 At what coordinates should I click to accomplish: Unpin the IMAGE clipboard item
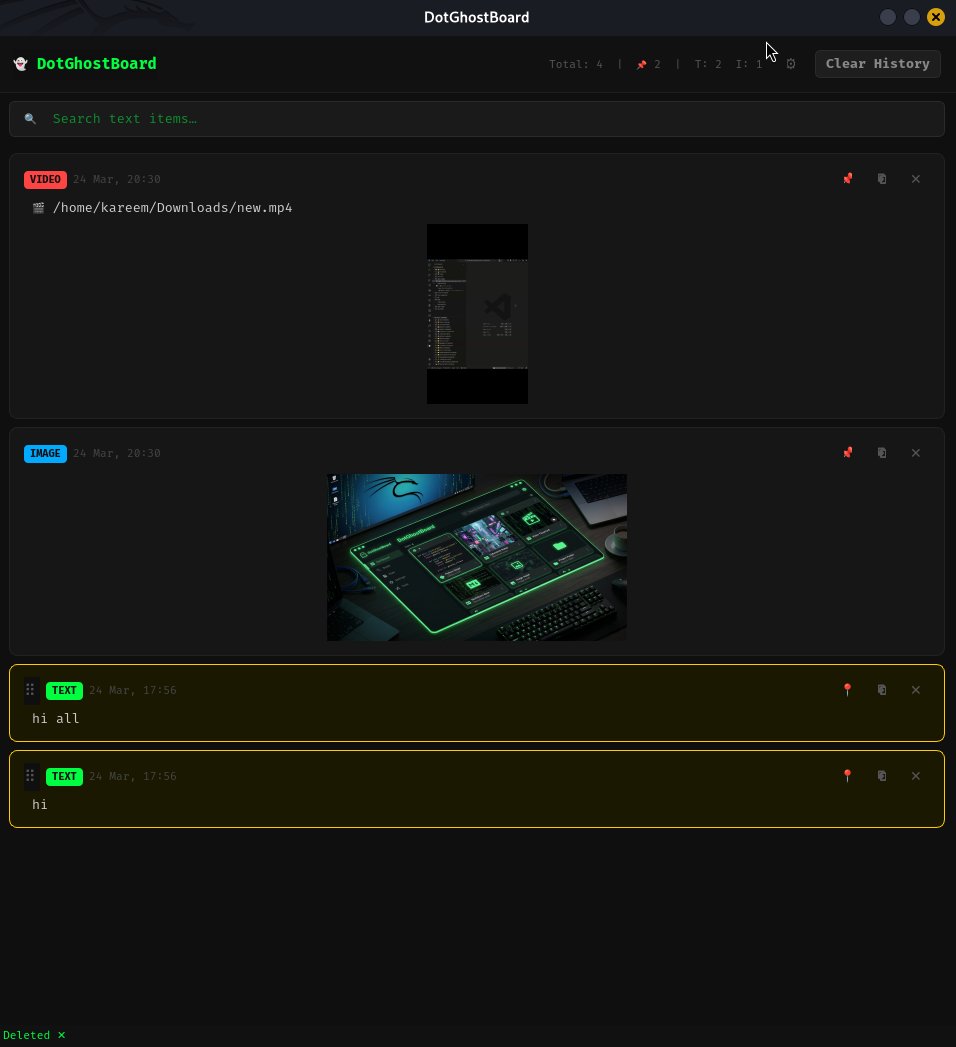point(847,453)
